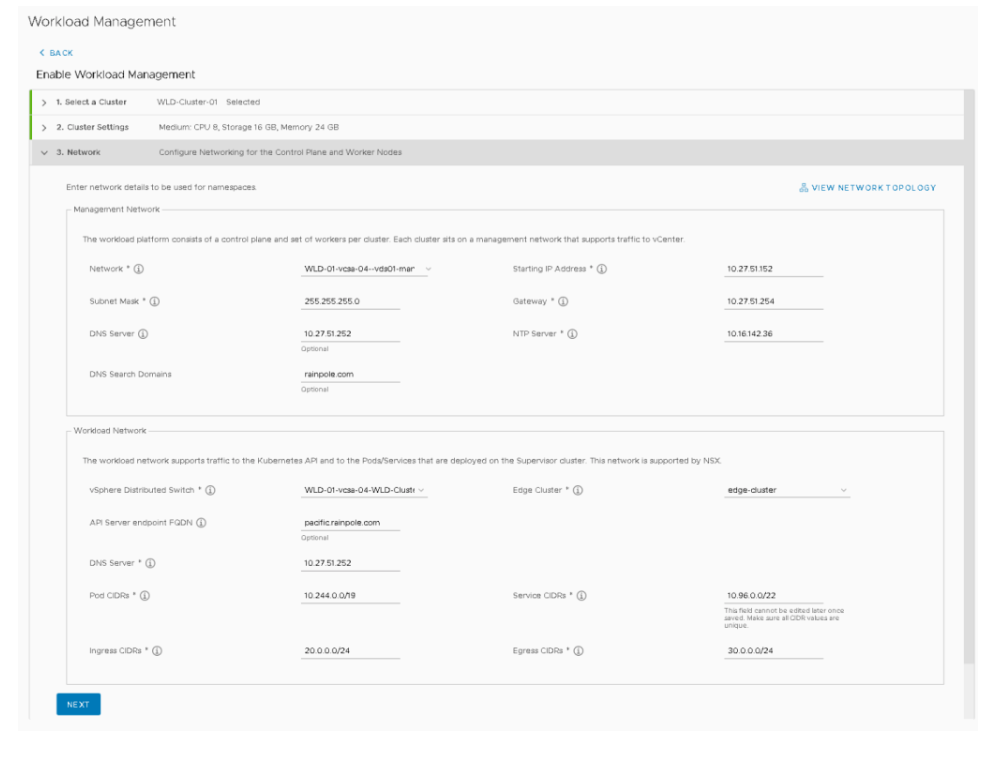Click the Pod CIDRs field

coord(350,596)
